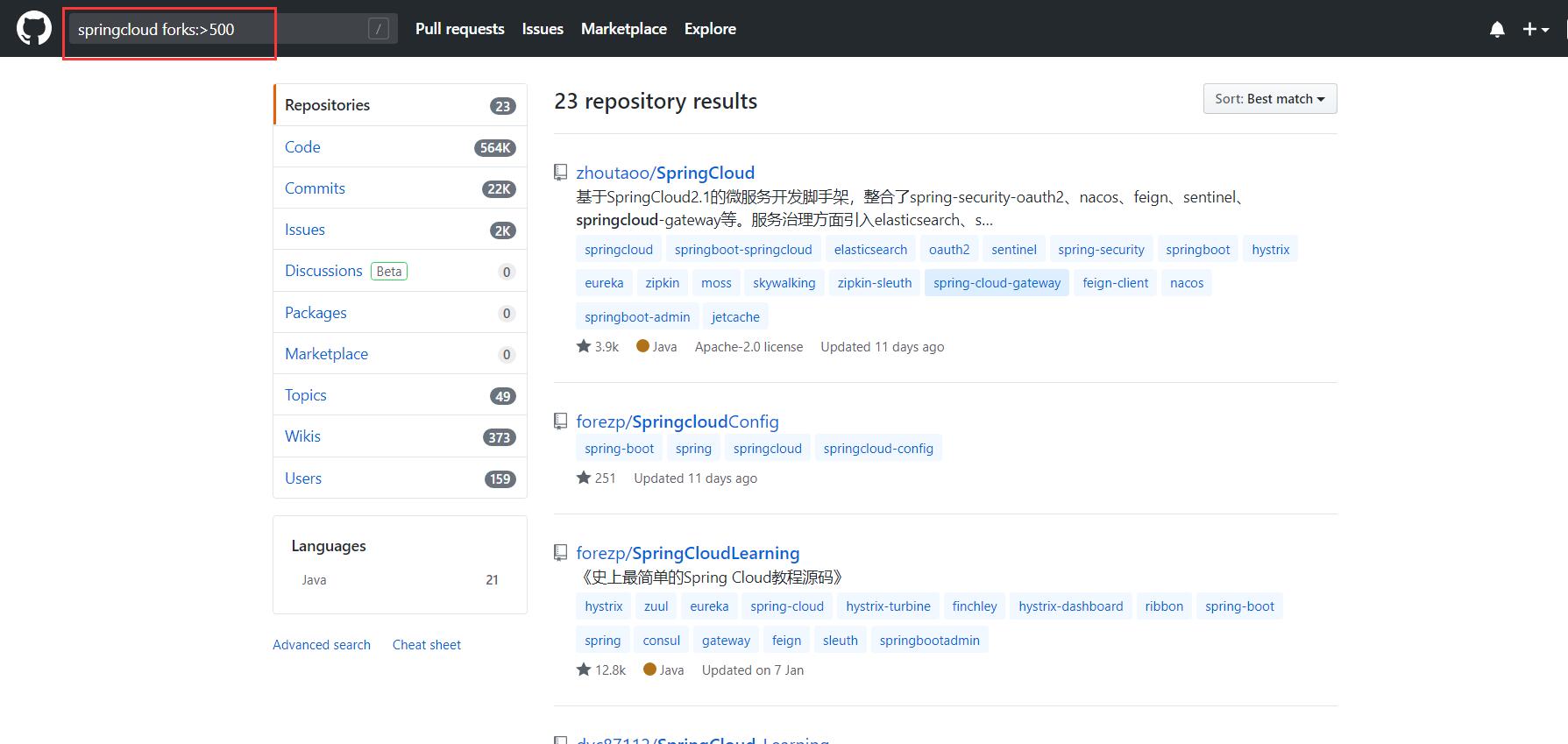
Task: Click repo icon beside forezp/SpringcloudConfig
Action: [561, 422]
